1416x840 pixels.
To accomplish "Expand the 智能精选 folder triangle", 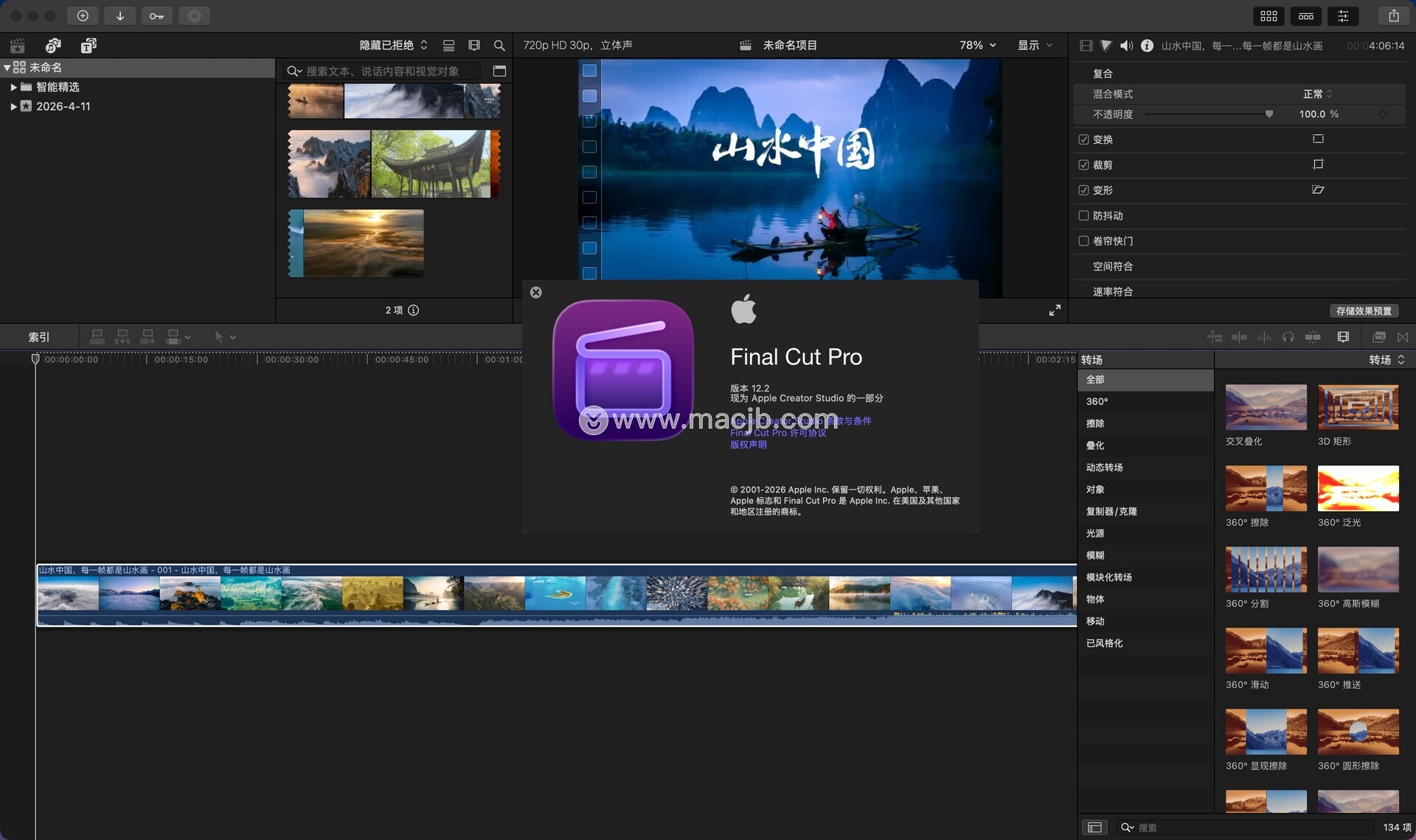I will [13, 87].
